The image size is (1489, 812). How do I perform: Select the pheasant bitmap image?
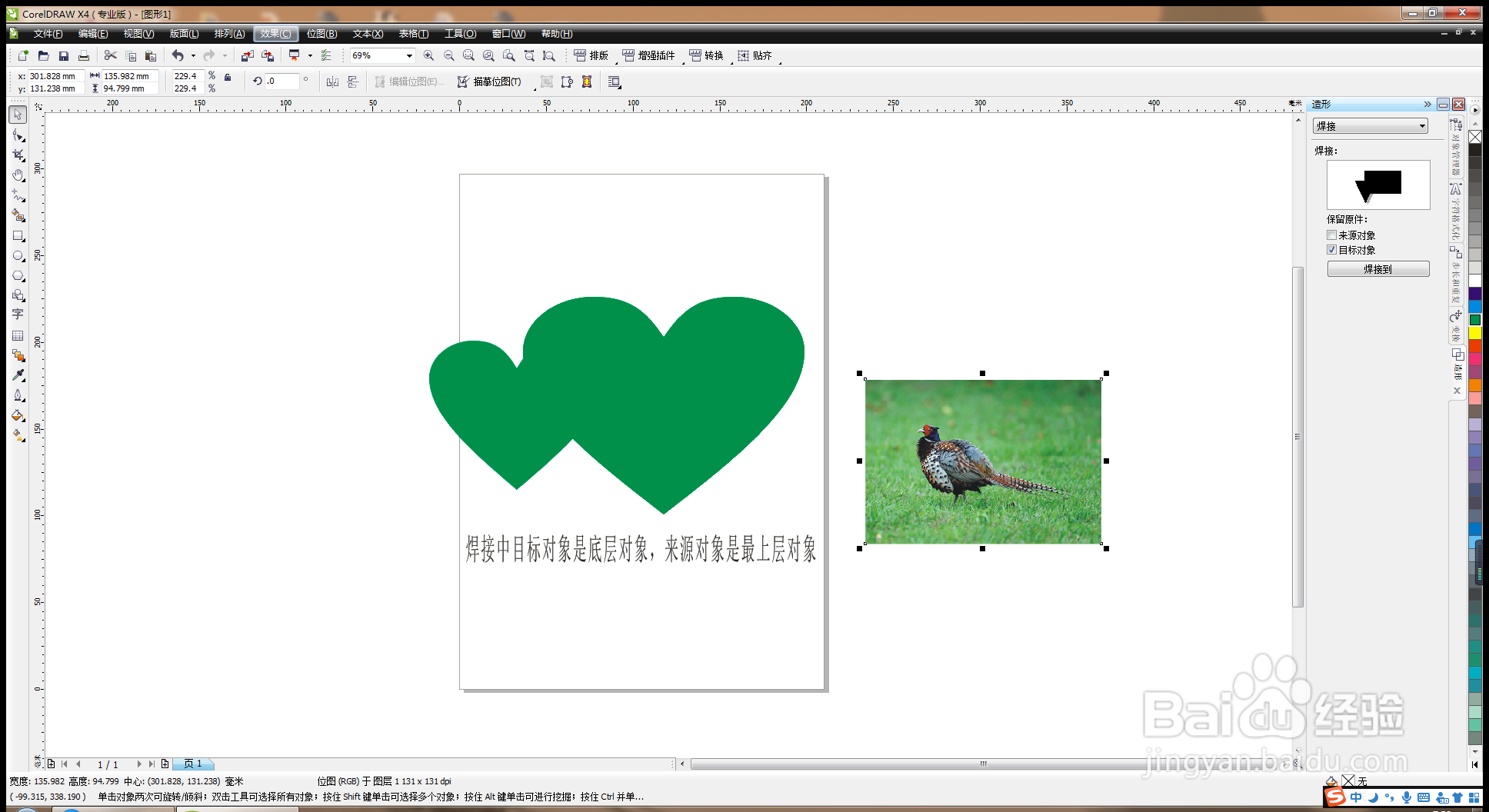(983, 461)
